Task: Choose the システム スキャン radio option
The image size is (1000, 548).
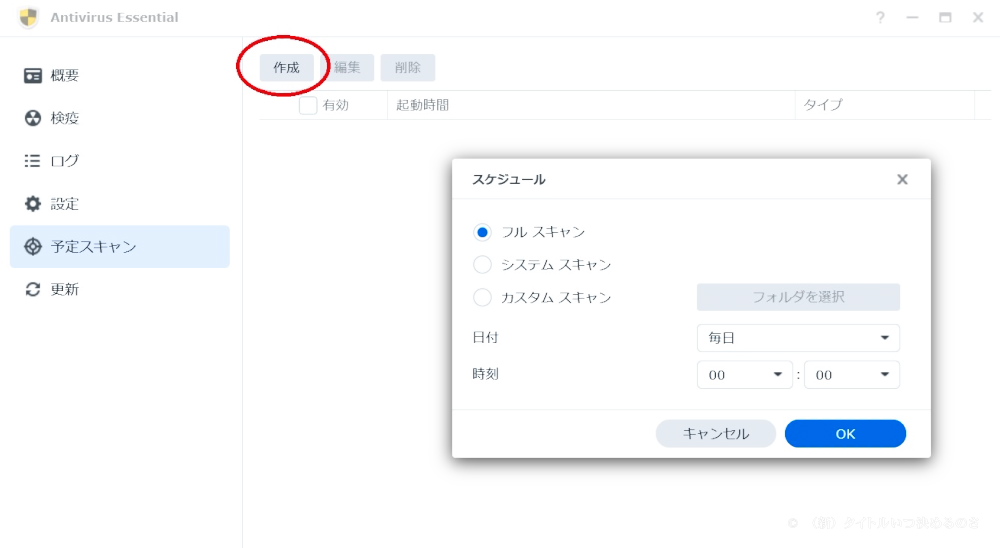Action: (482, 264)
